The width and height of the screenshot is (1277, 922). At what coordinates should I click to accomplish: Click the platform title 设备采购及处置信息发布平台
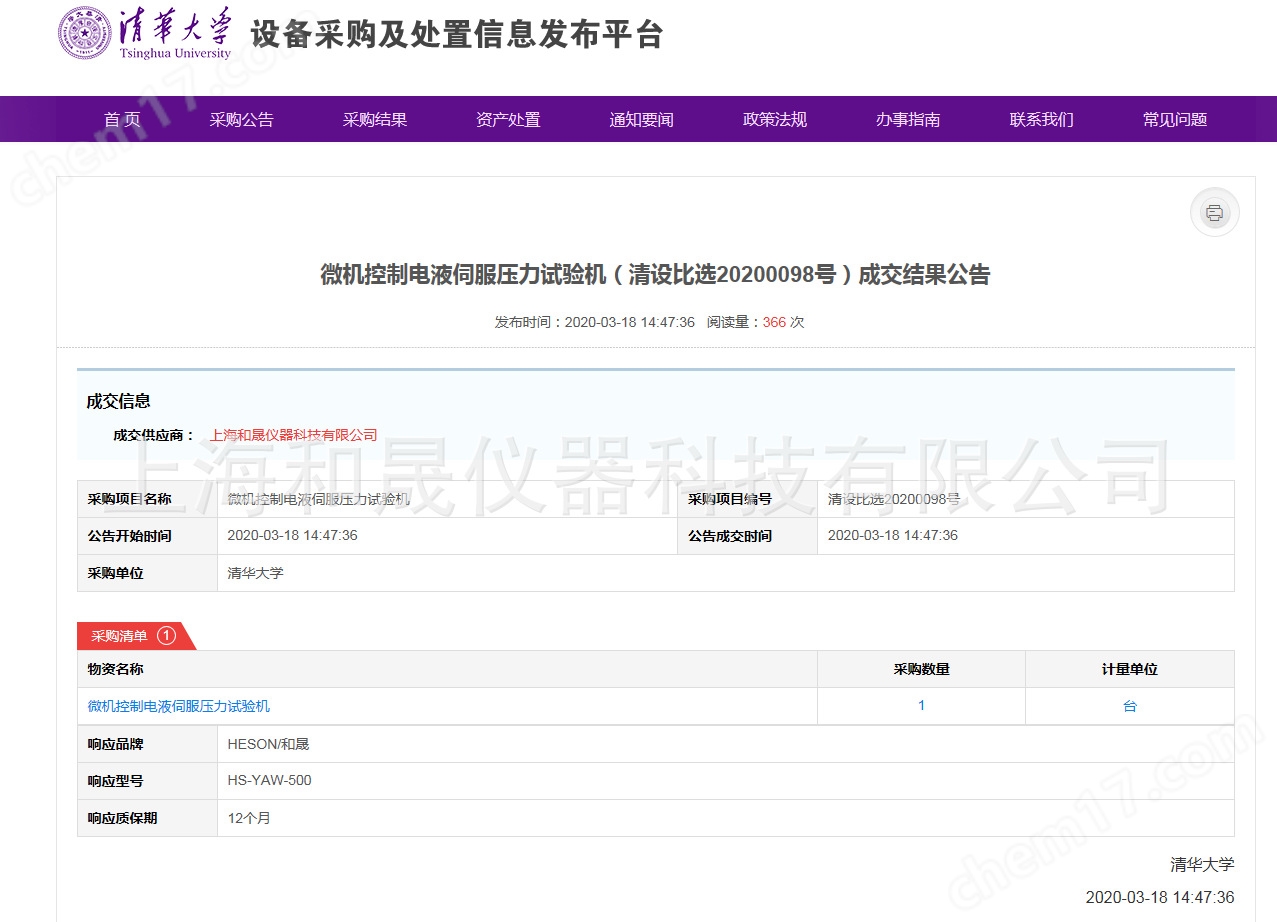point(457,34)
